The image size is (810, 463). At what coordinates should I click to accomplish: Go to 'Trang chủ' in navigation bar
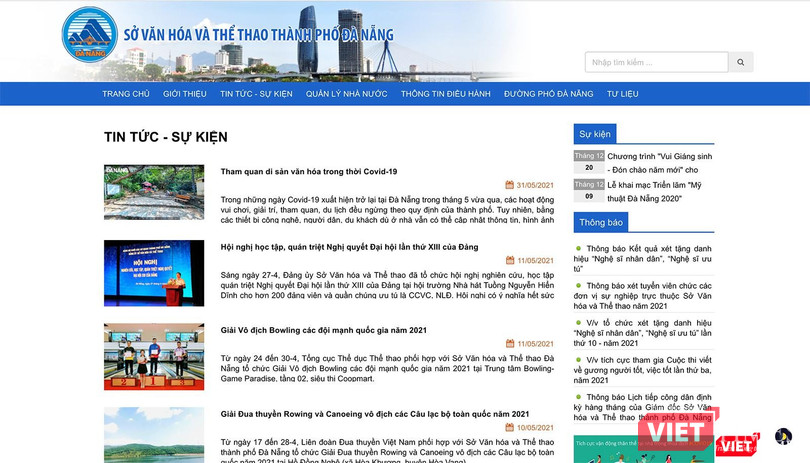[x=126, y=94]
